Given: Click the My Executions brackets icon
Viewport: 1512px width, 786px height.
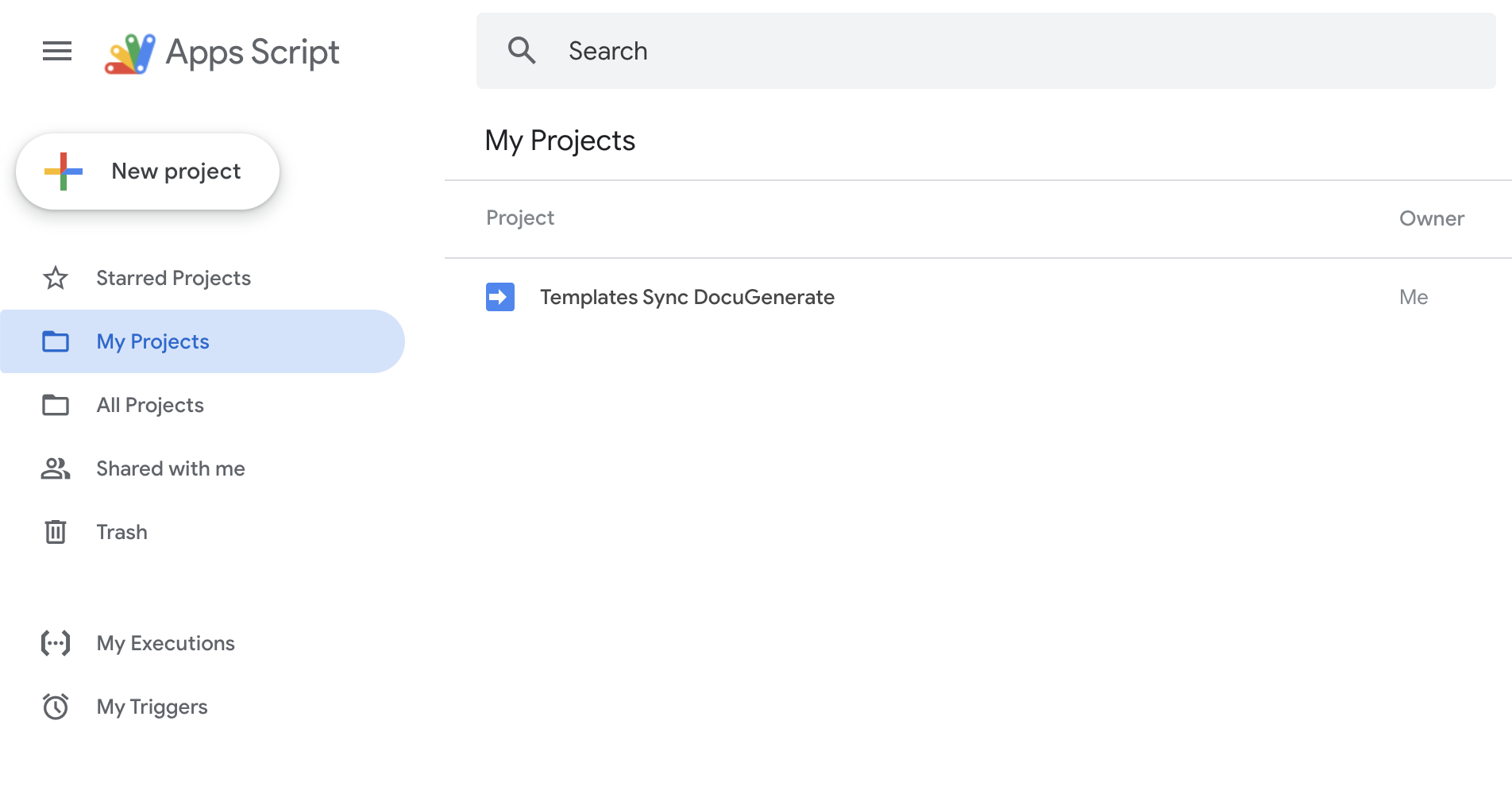Looking at the screenshot, I should 56,643.
